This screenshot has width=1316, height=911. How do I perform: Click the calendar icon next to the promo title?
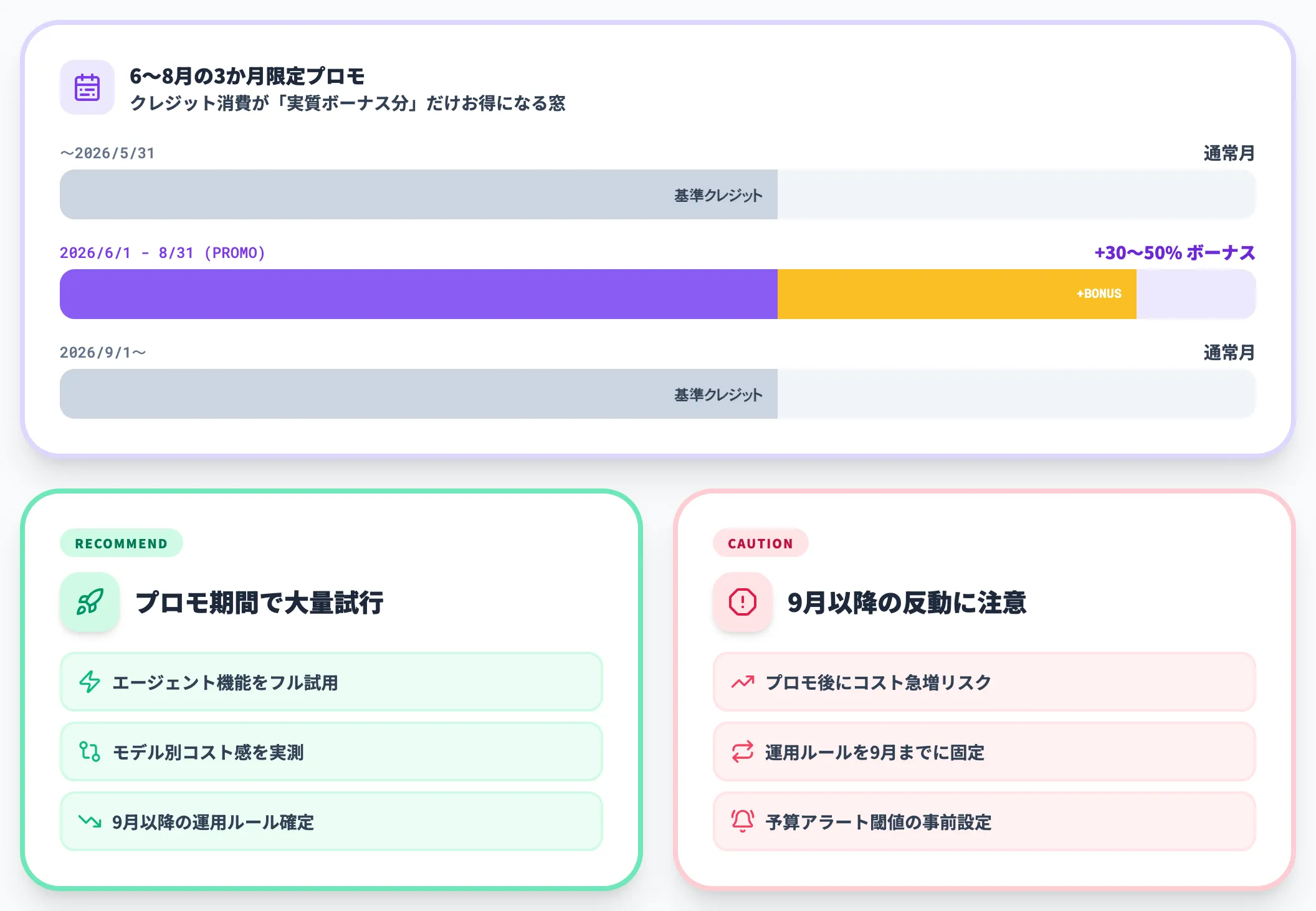tap(87, 88)
